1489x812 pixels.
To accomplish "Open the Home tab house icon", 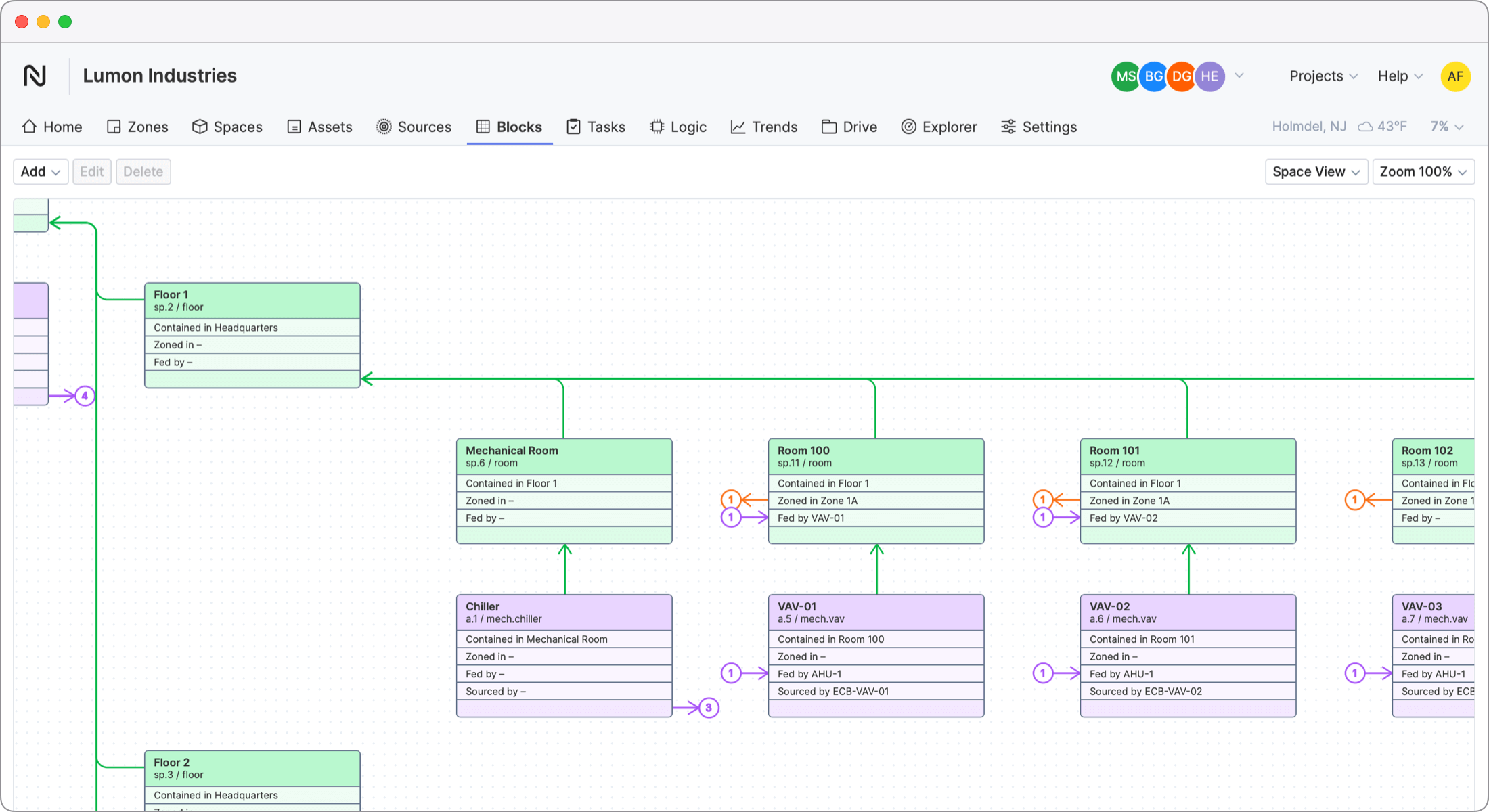I will pyautogui.click(x=29, y=127).
